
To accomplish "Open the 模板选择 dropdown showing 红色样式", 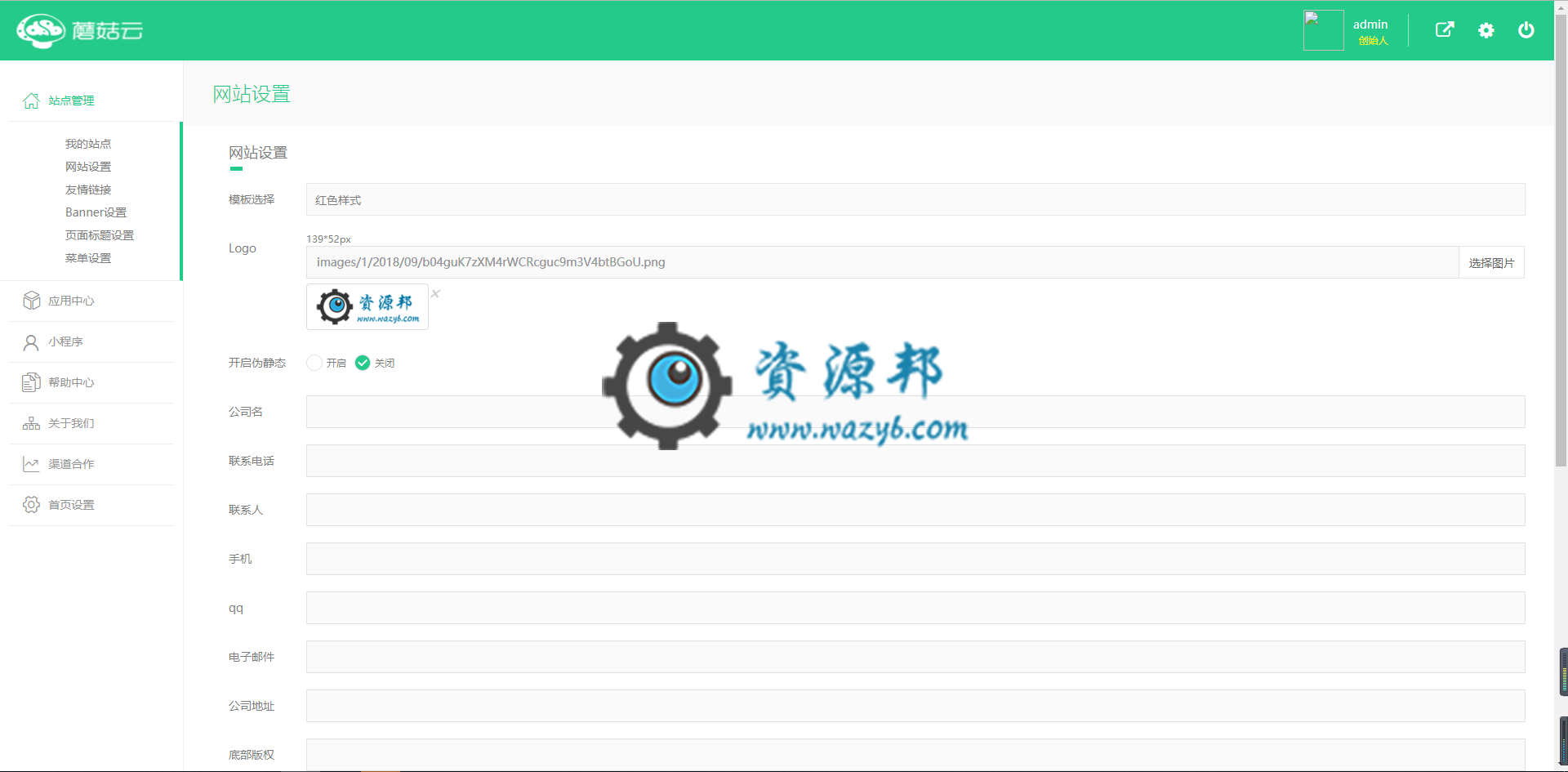I will [x=915, y=199].
